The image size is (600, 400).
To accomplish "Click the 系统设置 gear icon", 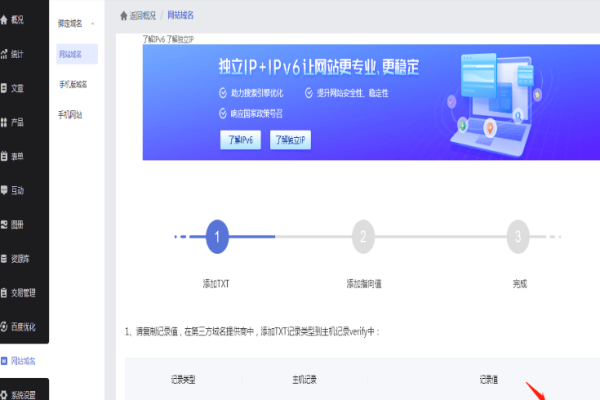I will pyautogui.click(x=4, y=395).
